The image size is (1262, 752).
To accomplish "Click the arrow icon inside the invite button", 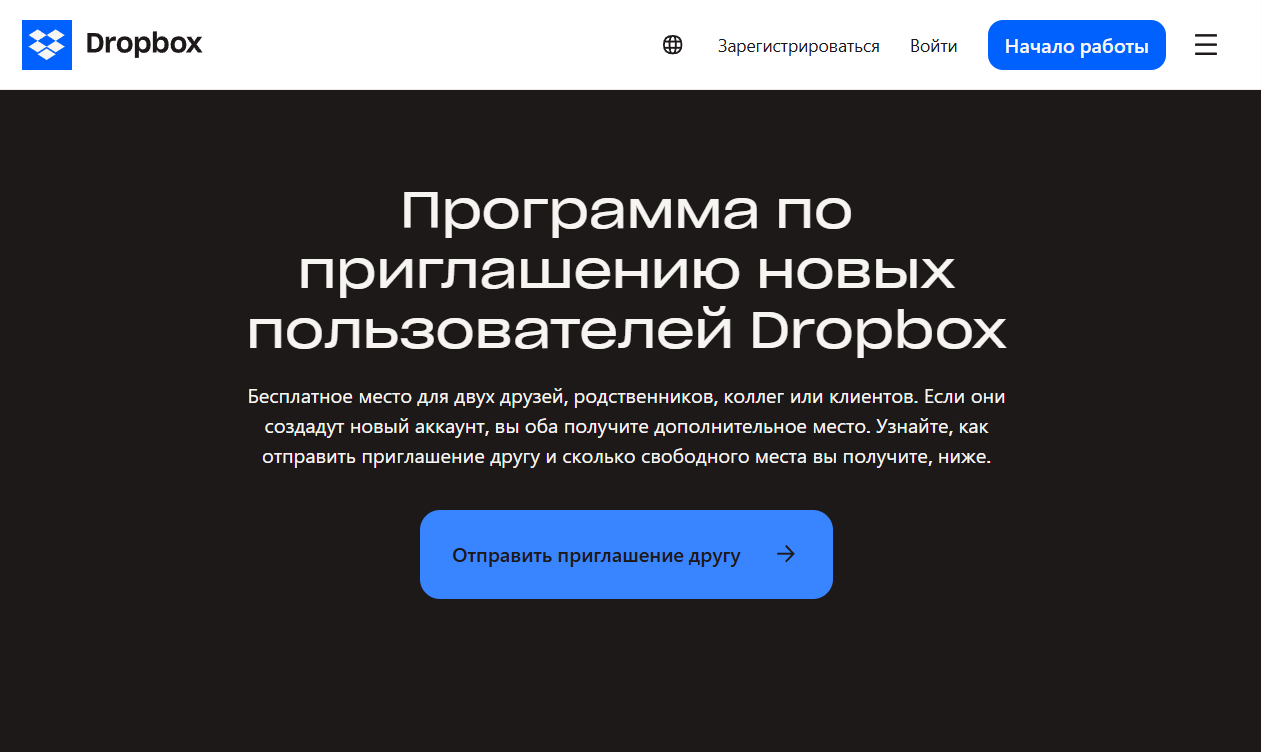I will click(x=786, y=554).
